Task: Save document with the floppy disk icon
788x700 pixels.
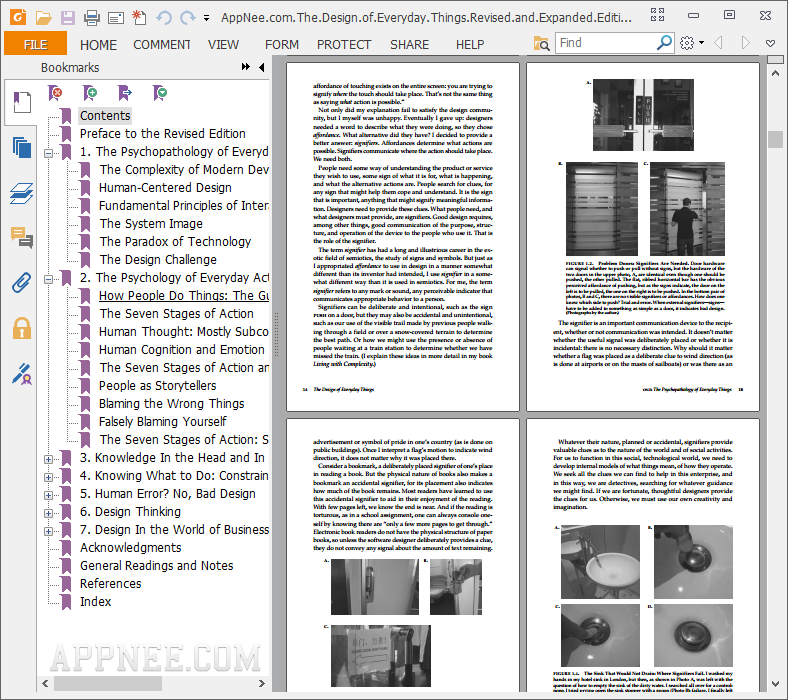Action: pos(68,18)
